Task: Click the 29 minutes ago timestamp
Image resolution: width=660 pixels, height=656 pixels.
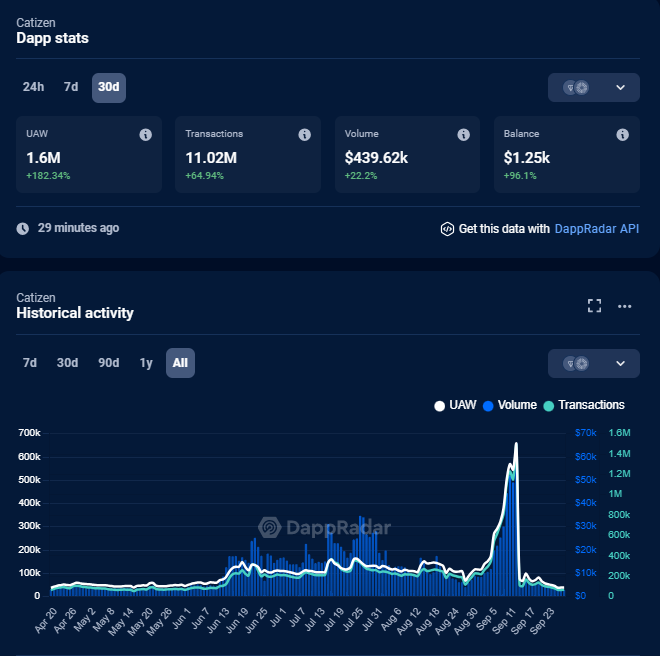Action: (x=78, y=228)
